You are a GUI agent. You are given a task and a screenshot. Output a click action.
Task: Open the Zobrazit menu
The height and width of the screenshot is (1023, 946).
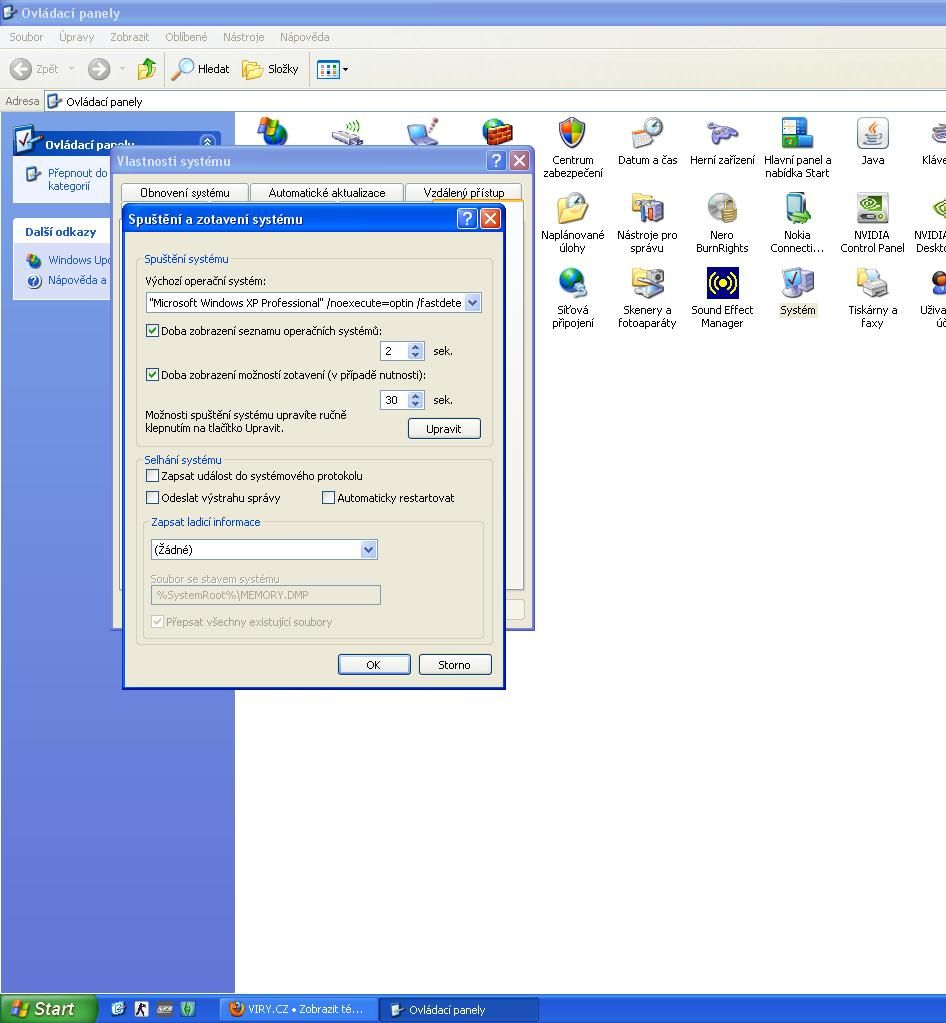(x=129, y=37)
